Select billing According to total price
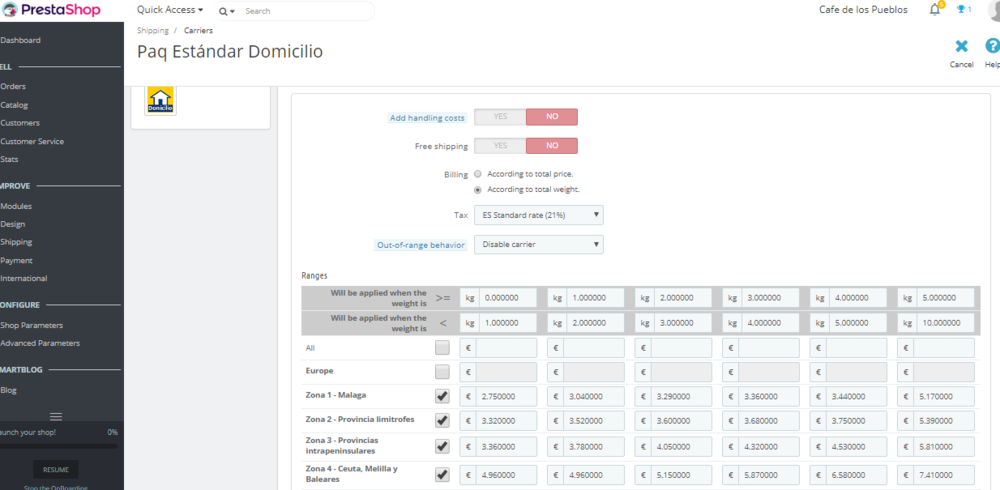 pyautogui.click(x=478, y=174)
